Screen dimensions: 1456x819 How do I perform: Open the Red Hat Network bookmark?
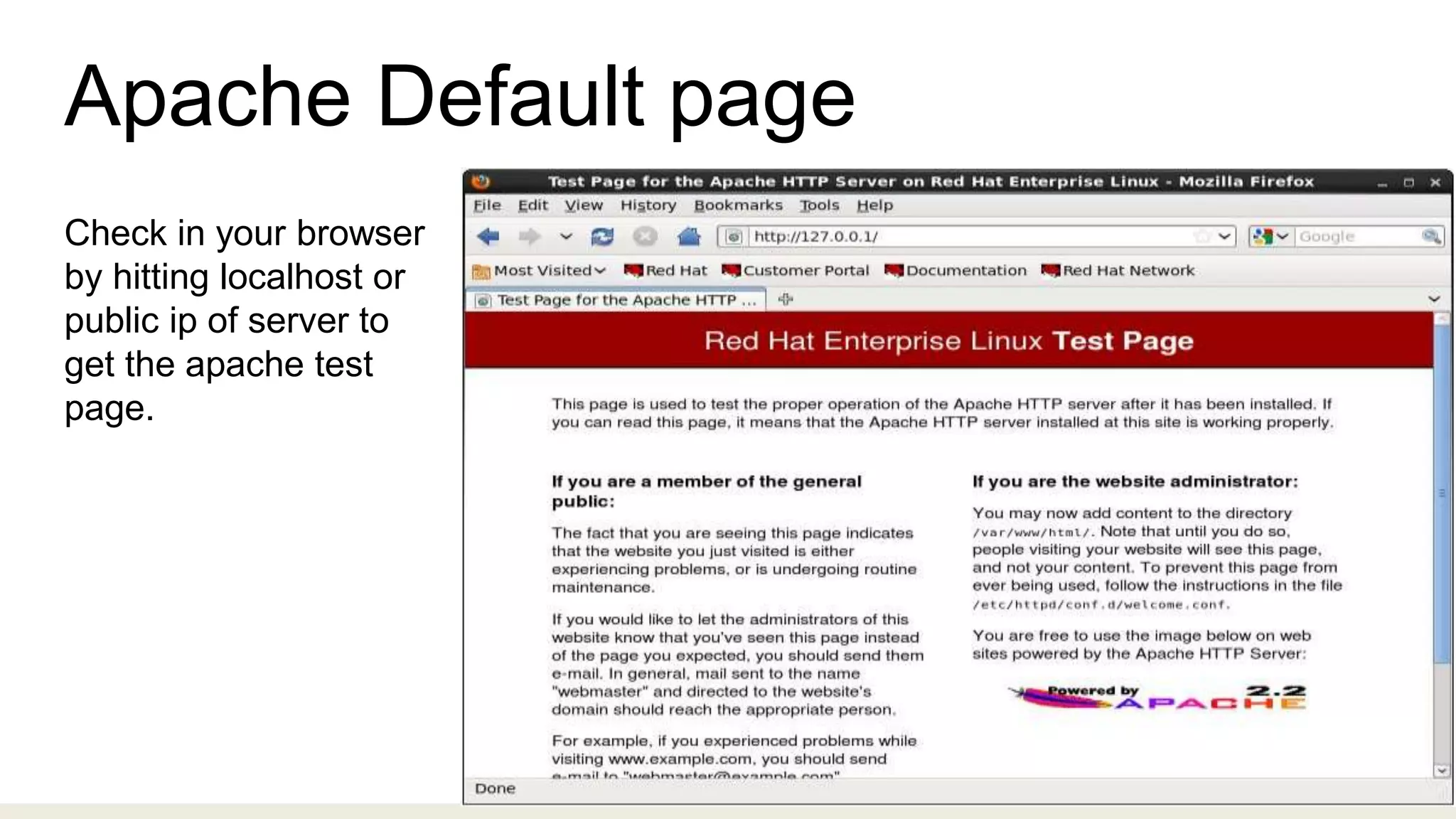[x=1118, y=271]
